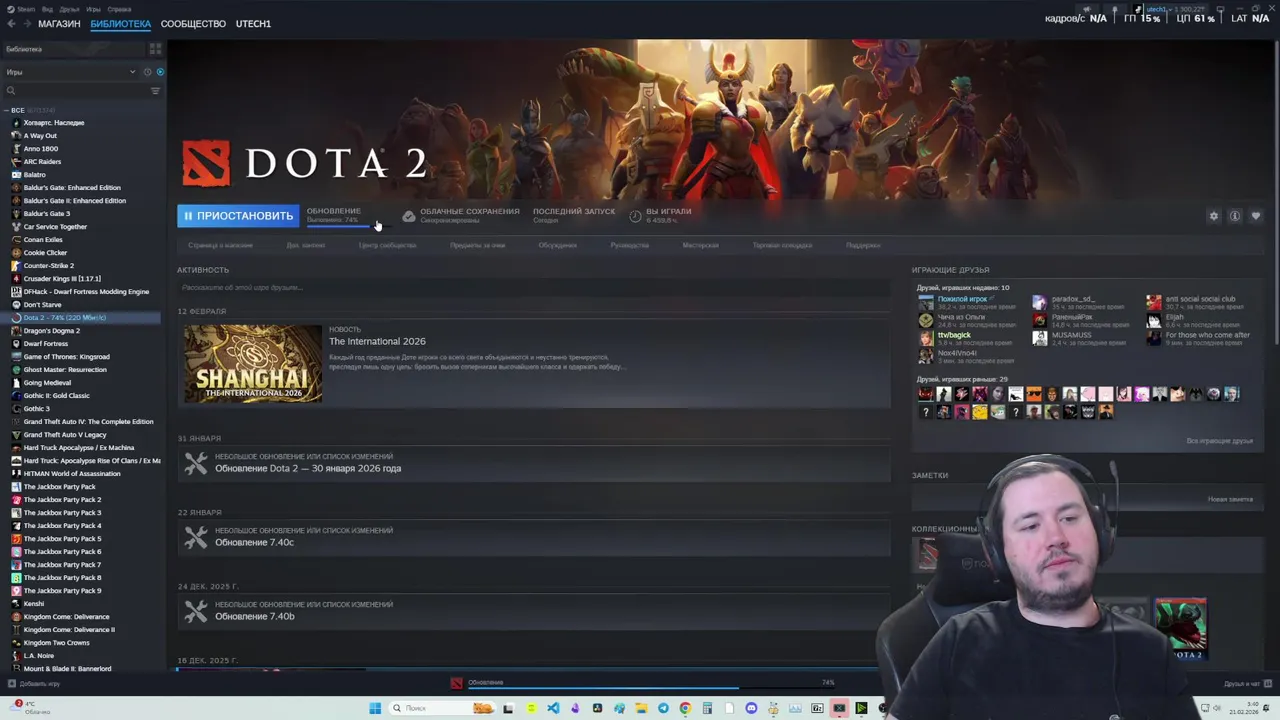Screen dimensions: 1280x720
Task: Open The International 2026 news thumbnail
Action: point(253,363)
